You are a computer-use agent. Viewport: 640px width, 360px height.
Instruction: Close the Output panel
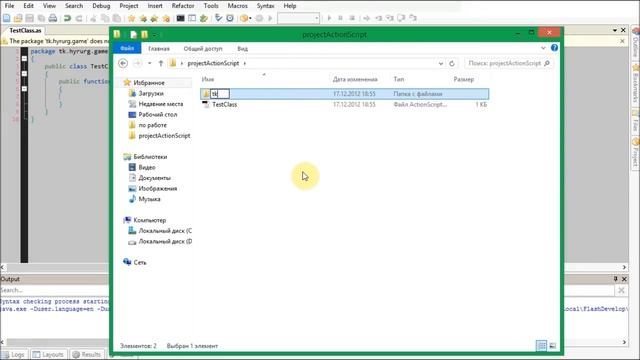(x=624, y=279)
